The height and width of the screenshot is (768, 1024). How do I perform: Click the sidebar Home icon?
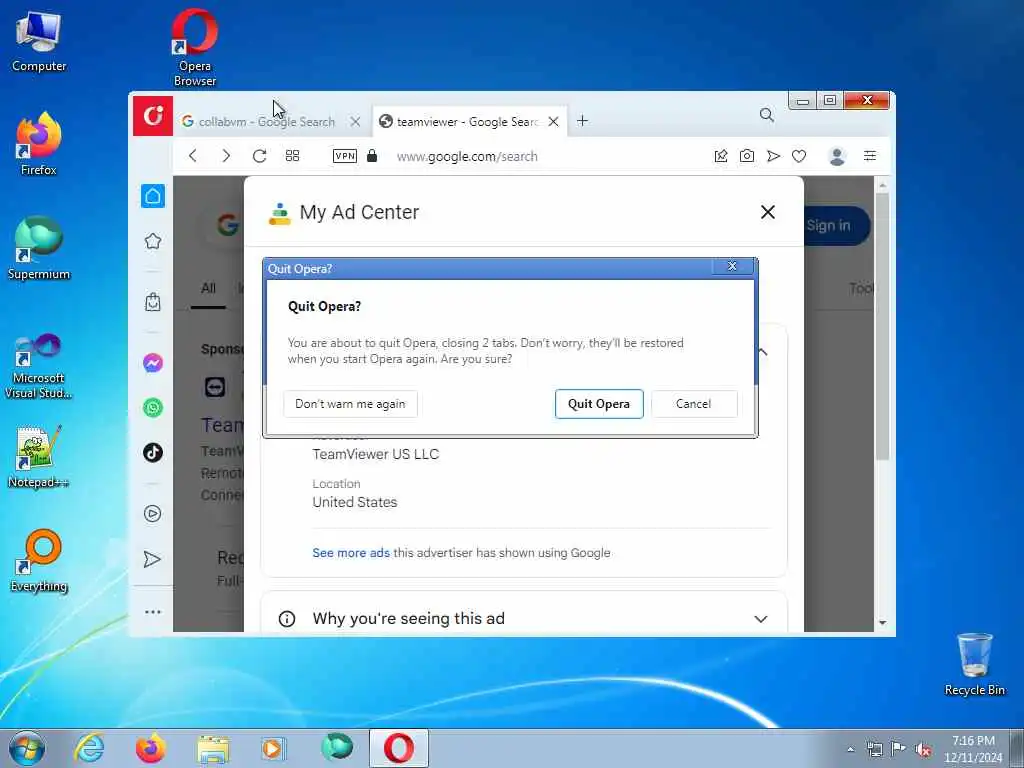153,196
